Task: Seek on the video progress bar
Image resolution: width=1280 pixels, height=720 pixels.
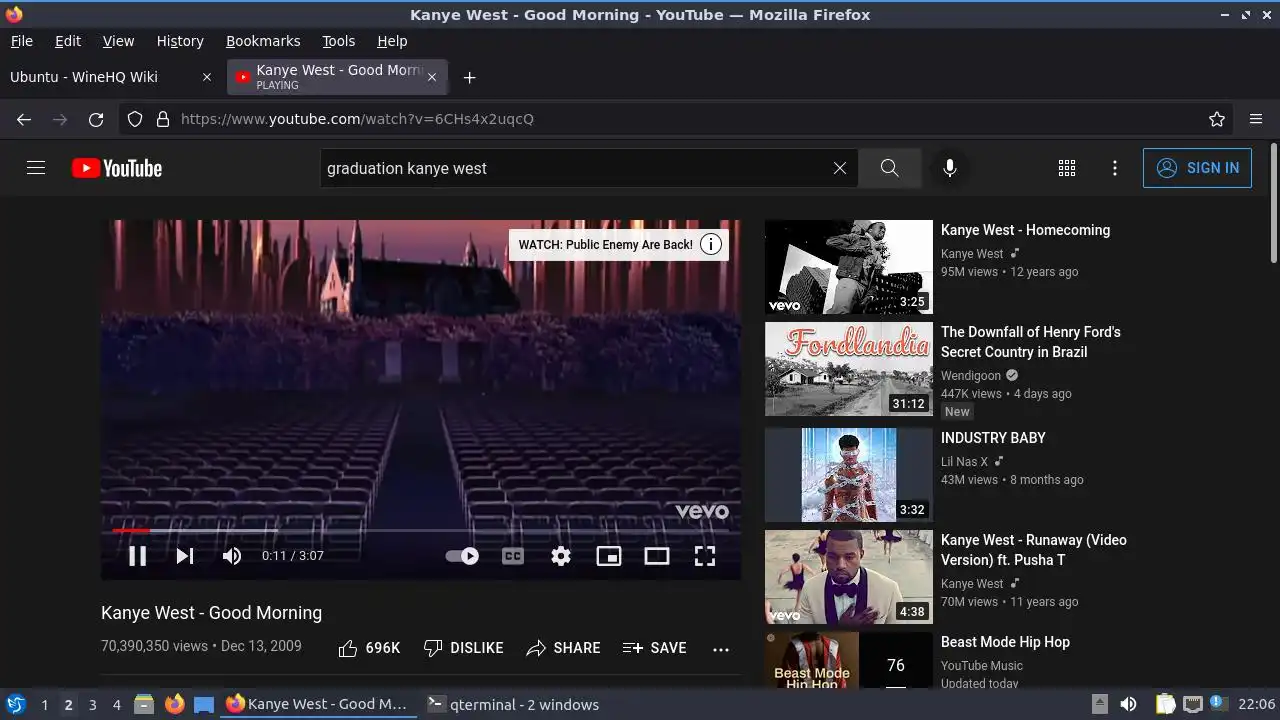Action: click(x=421, y=530)
